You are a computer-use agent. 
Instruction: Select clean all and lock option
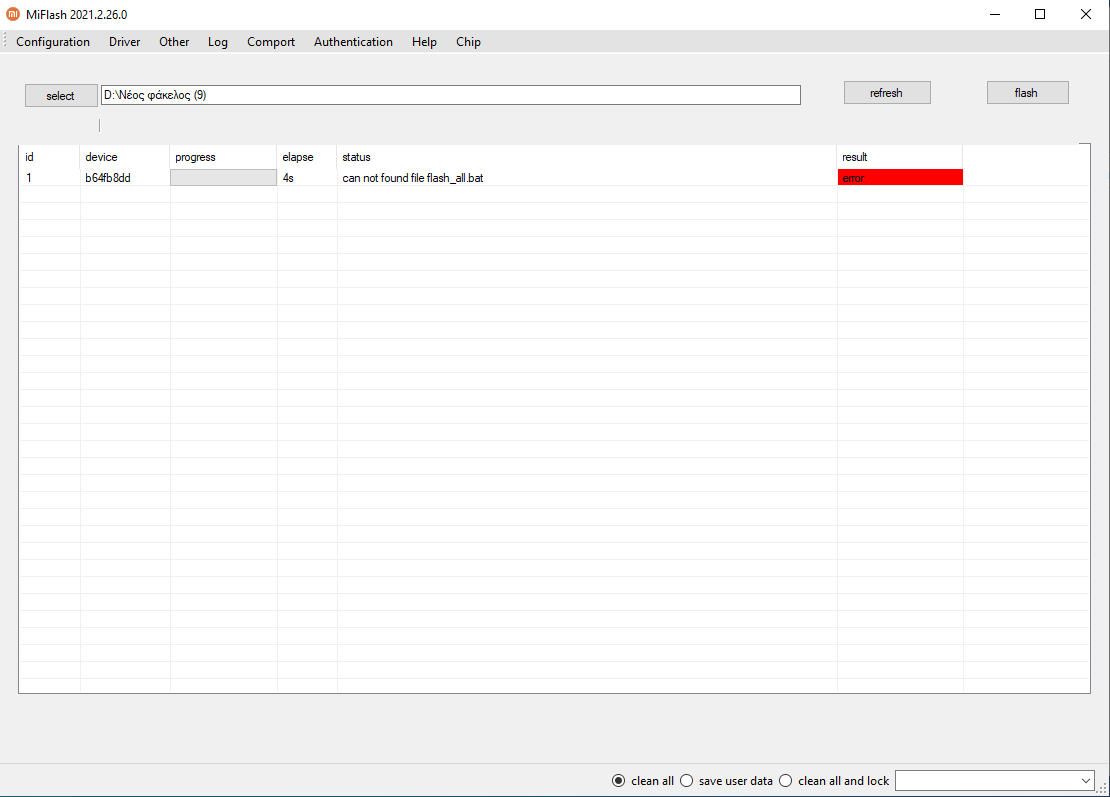[835, 781]
